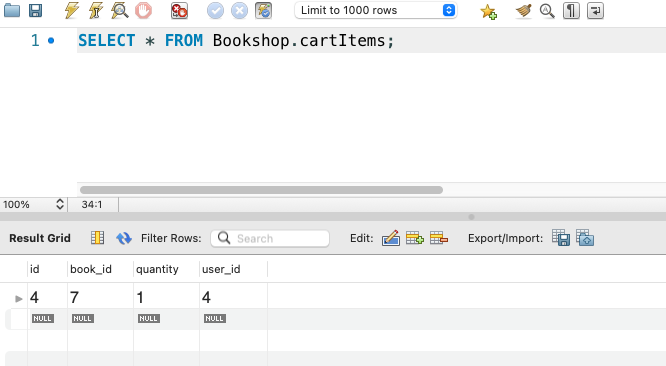Refresh results with blue arrows icon
Image resolution: width=666 pixels, height=366 pixels.
[124, 238]
